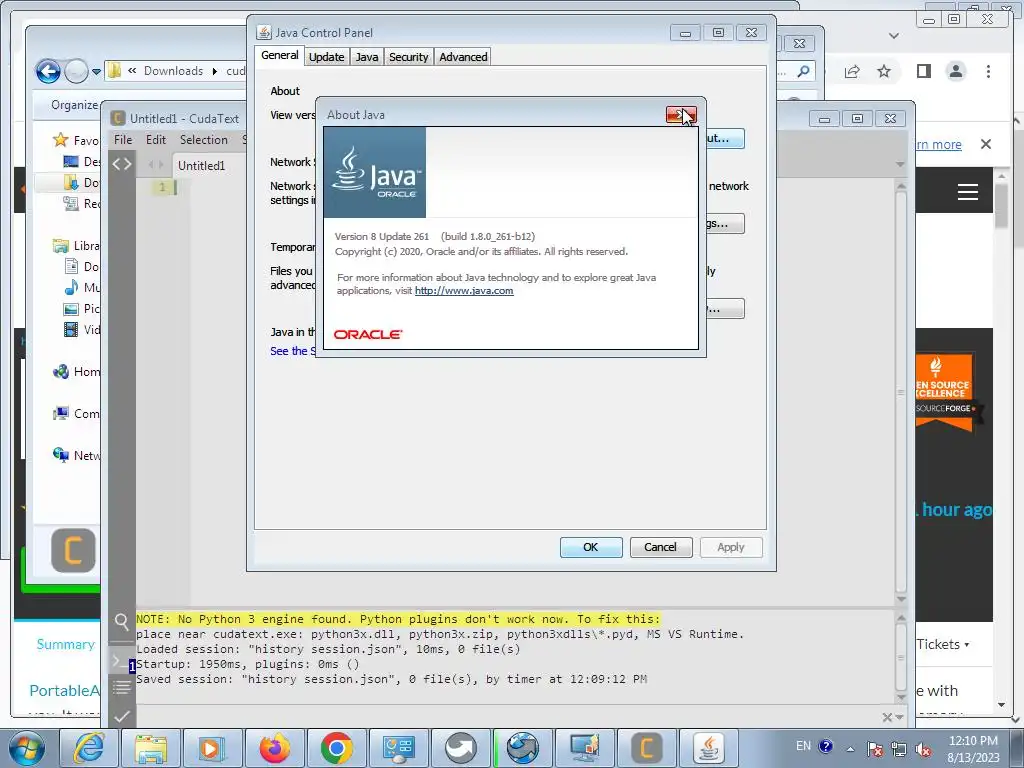Select Libraries in the Explorer navigation pane

click(76, 246)
